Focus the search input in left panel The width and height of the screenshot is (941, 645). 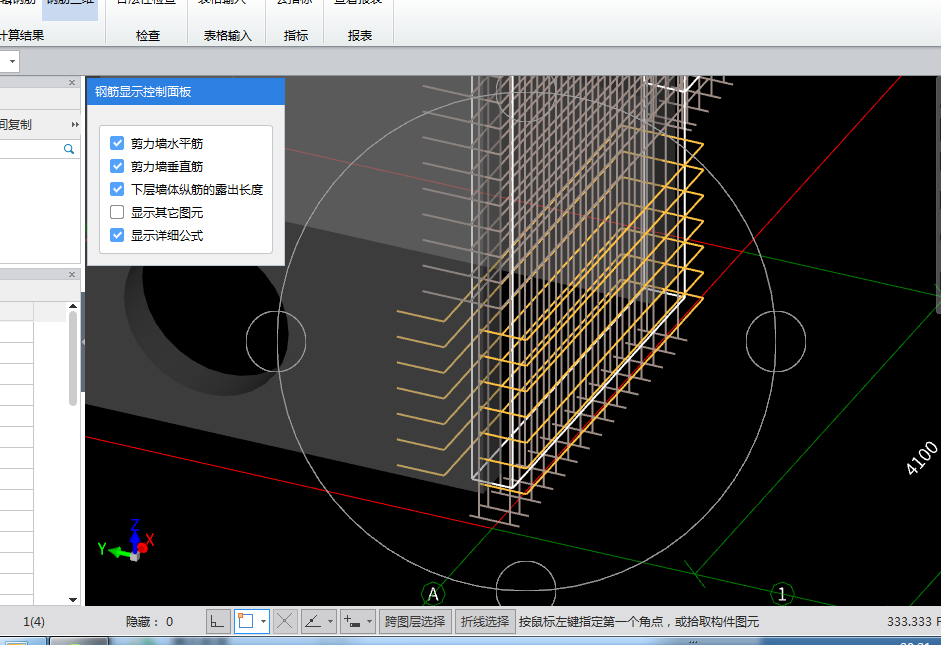point(30,149)
